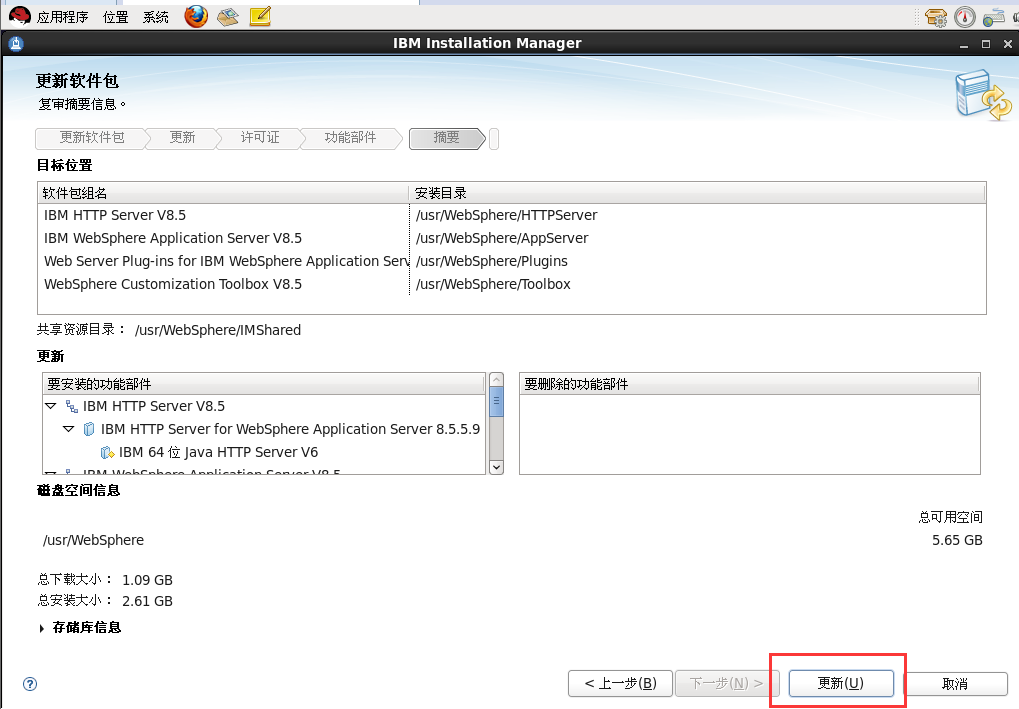The image size is (1019, 709).
Task: Click the Installation Manager title bar icon
Action: pyautogui.click(x=16, y=44)
